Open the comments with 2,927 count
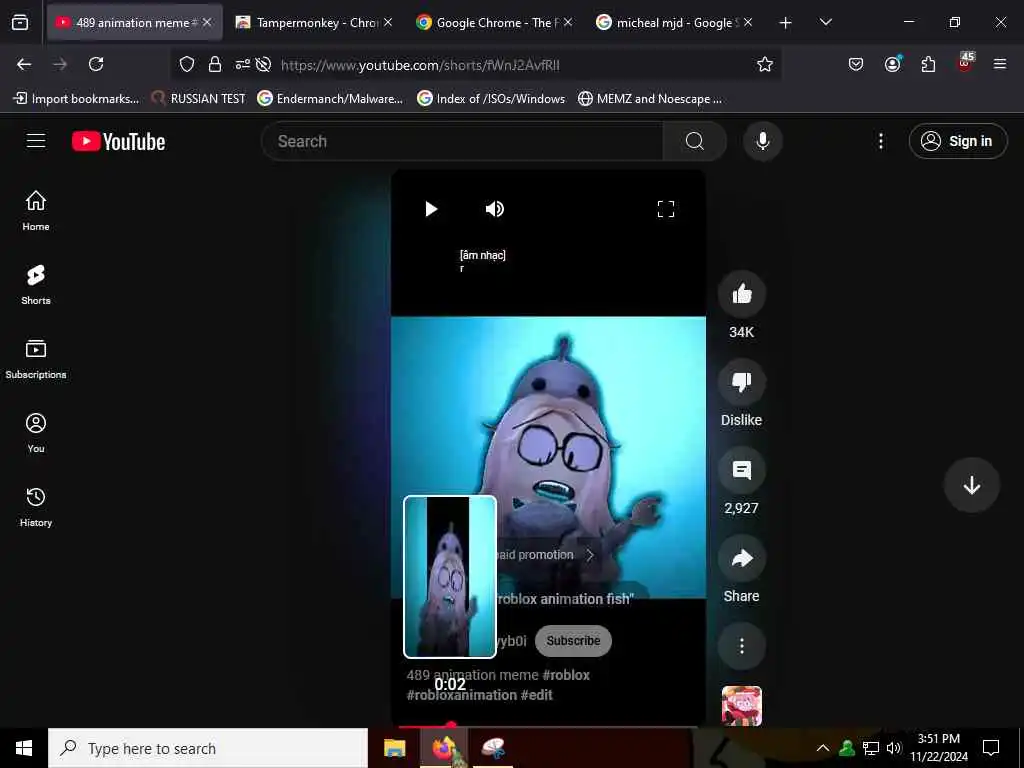The width and height of the screenshot is (1024, 768). 741,470
